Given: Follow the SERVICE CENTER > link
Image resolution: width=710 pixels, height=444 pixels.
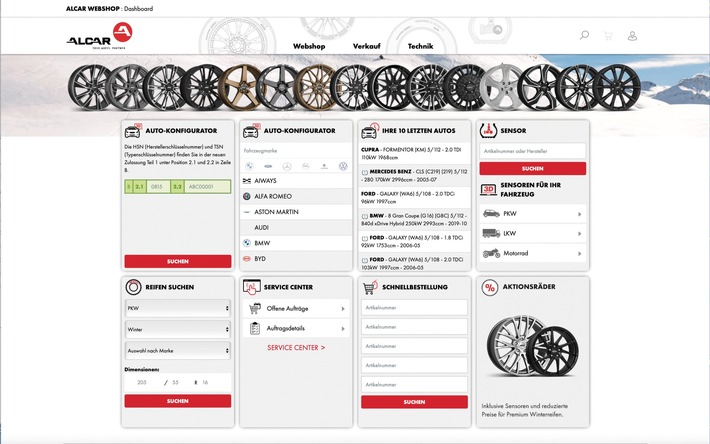Looking at the screenshot, I should (296, 348).
